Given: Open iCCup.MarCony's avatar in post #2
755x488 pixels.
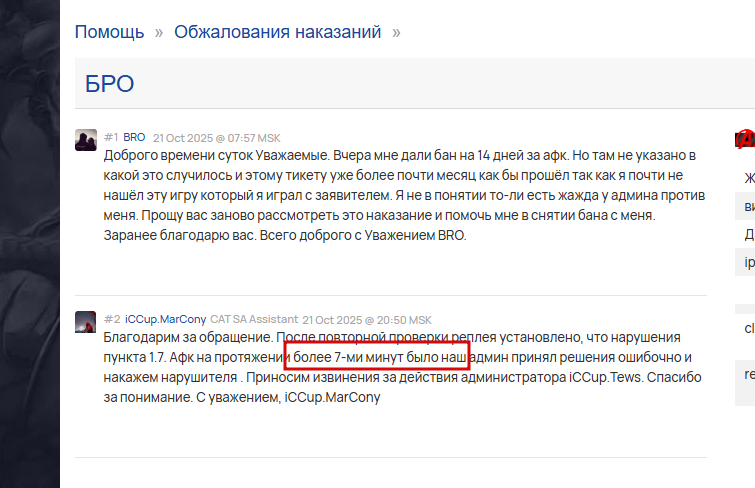Looking at the screenshot, I should coord(86,322).
